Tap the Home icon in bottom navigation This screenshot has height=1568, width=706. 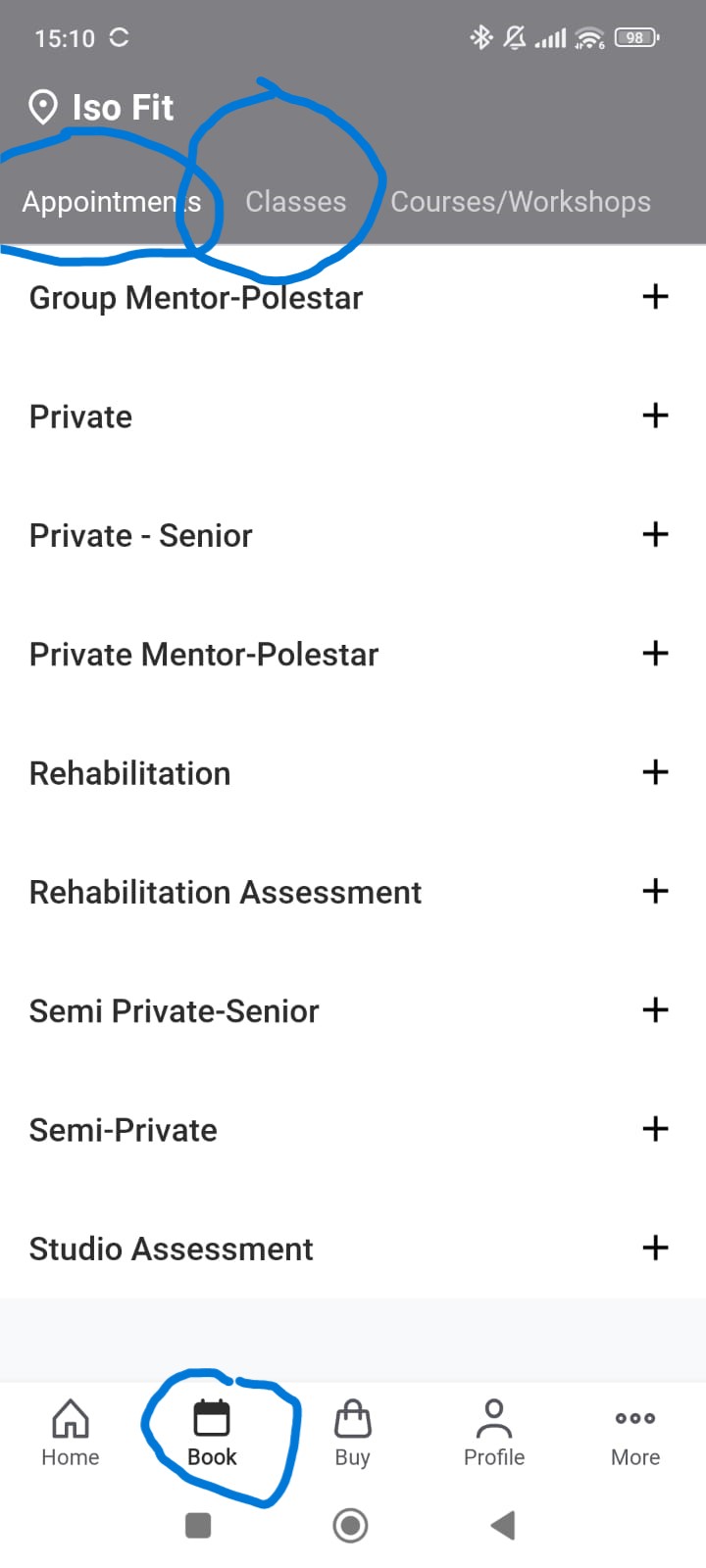click(x=71, y=1419)
